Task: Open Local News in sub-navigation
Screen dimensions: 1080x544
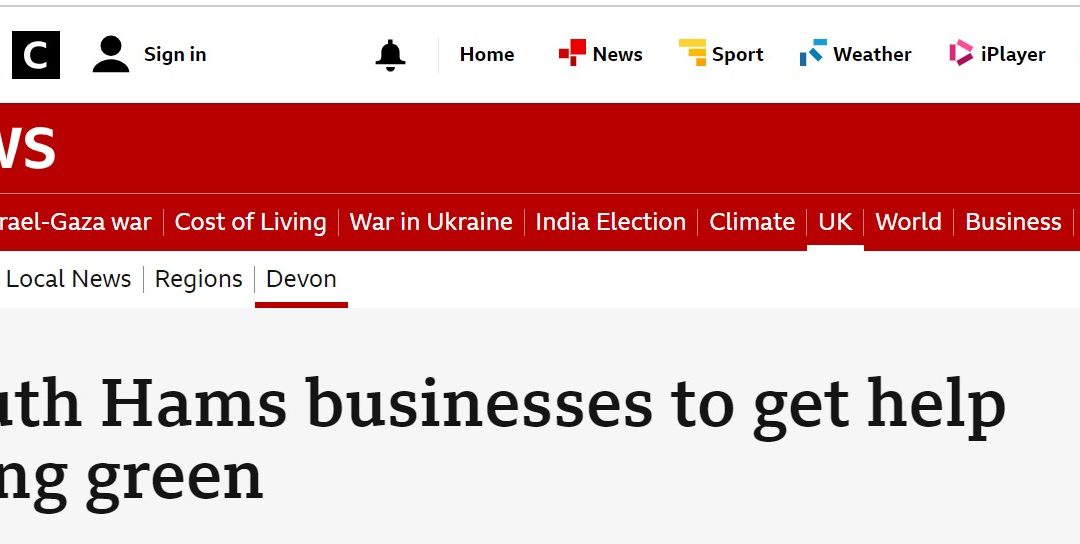Action: coord(68,279)
